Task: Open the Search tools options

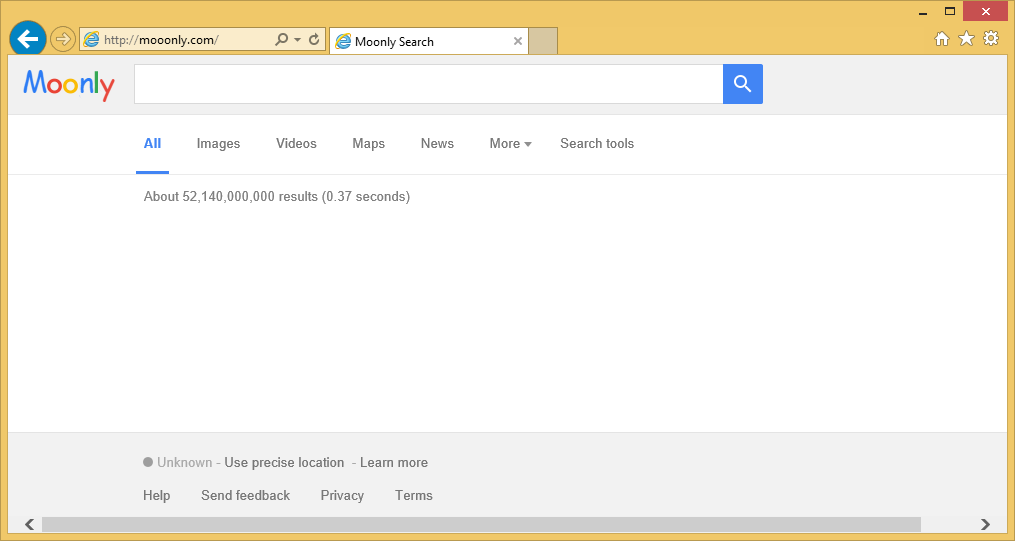Action: (x=597, y=144)
